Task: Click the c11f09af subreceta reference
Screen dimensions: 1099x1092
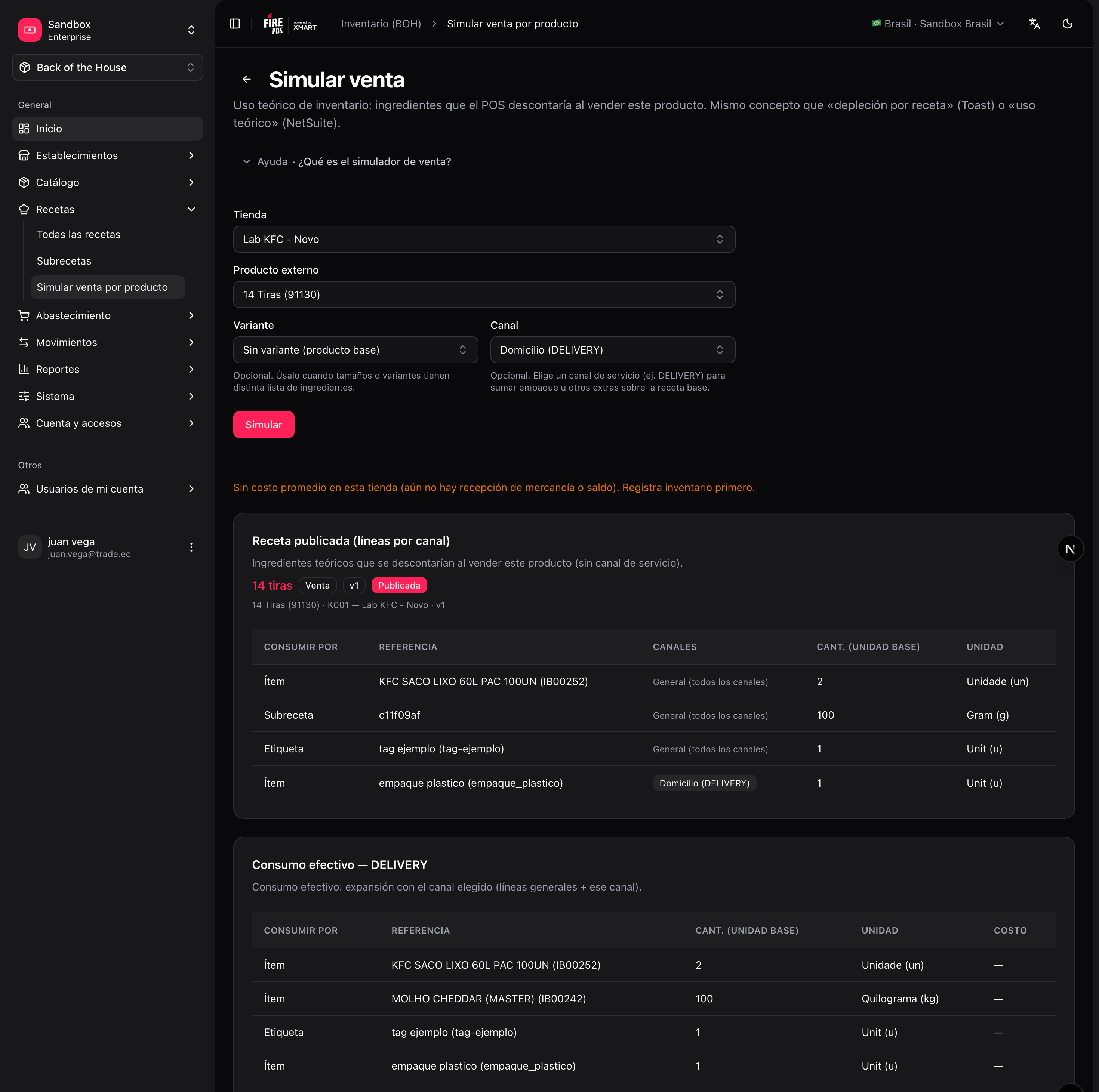Action: 399,715
